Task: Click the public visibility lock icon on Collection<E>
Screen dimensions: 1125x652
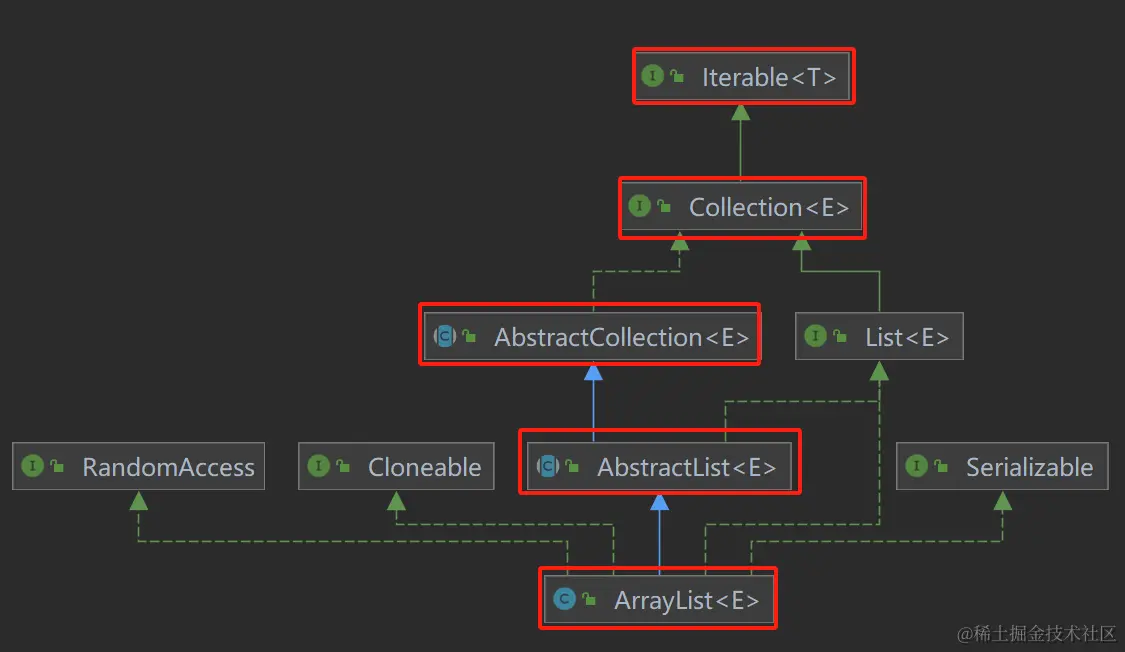Action: pos(664,206)
